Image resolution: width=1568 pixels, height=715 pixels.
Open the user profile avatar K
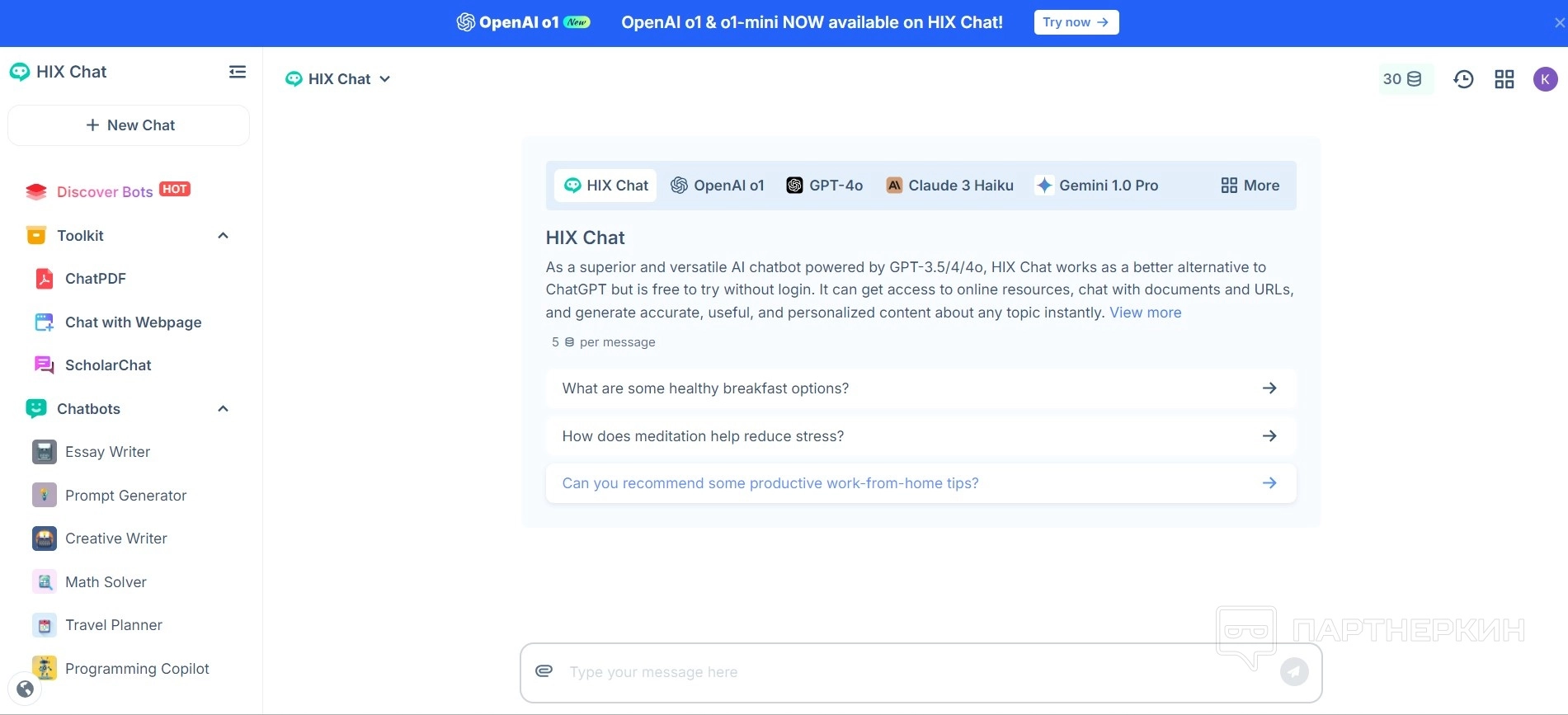1545,79
